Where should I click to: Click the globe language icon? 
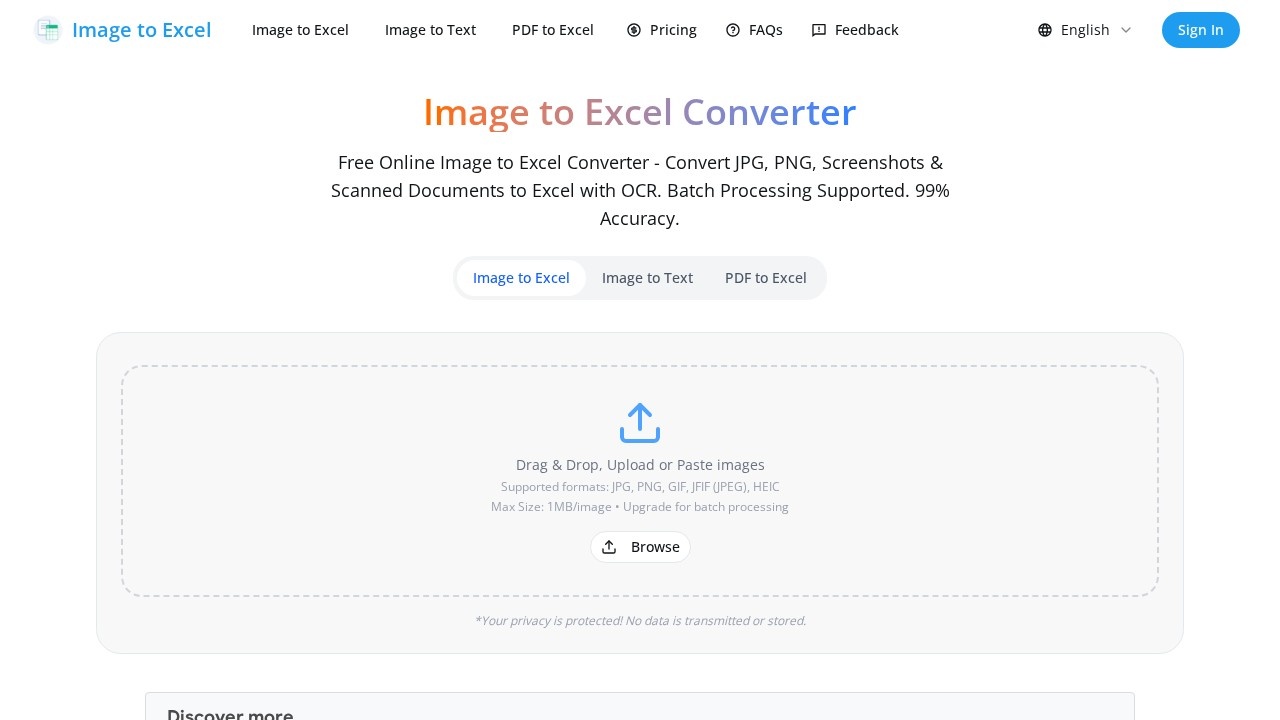click(x=1044, y=30)
